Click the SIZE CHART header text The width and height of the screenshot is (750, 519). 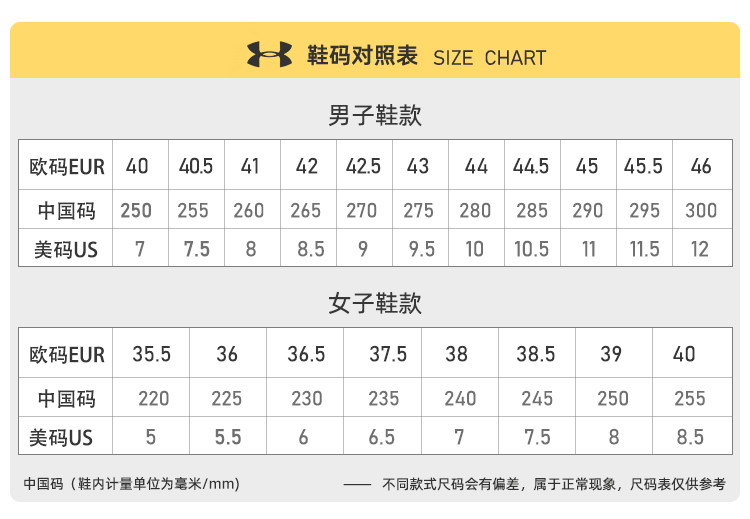click(x=489, y=57)
